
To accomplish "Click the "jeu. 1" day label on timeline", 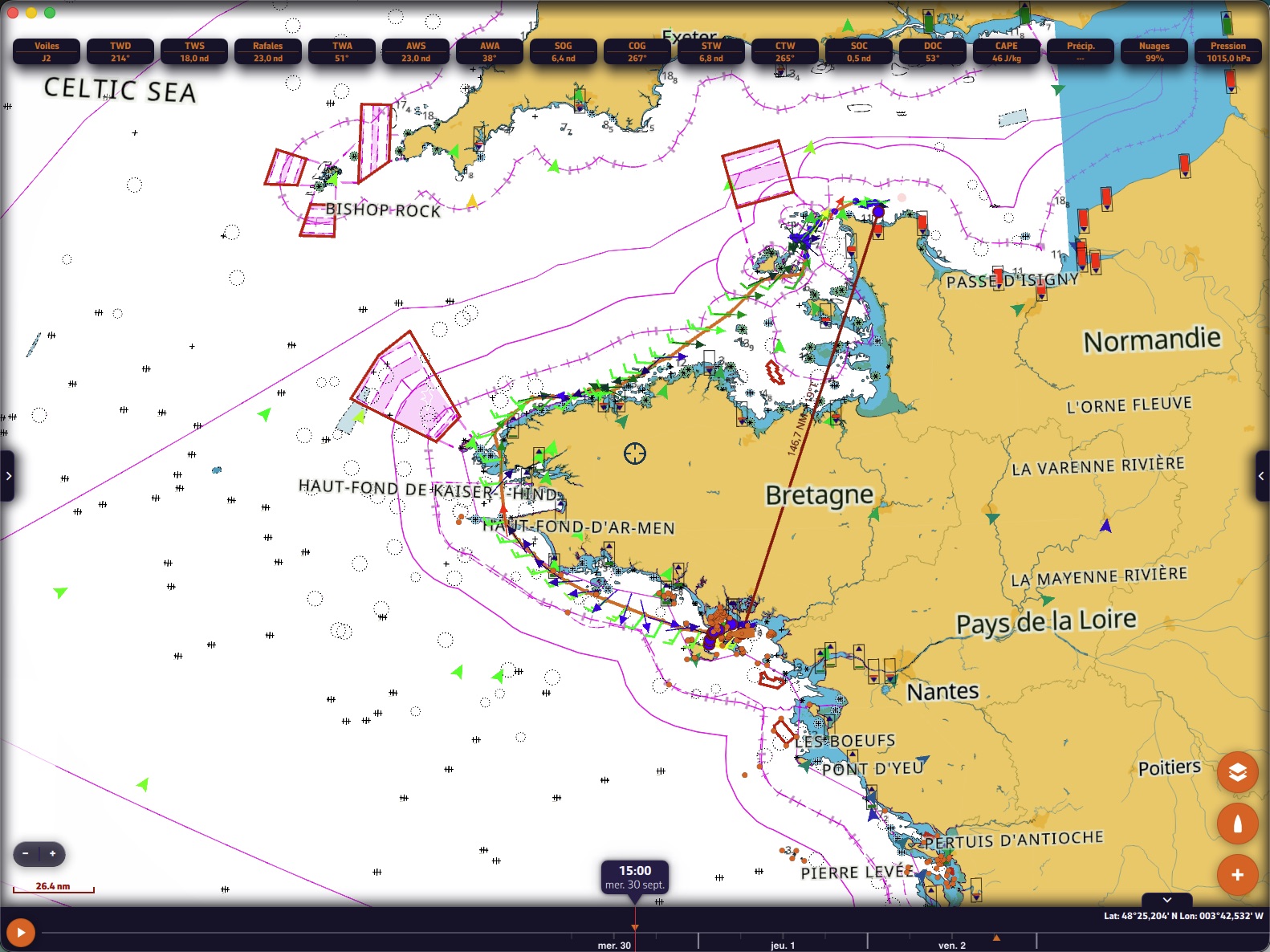I will pos(783,945).
